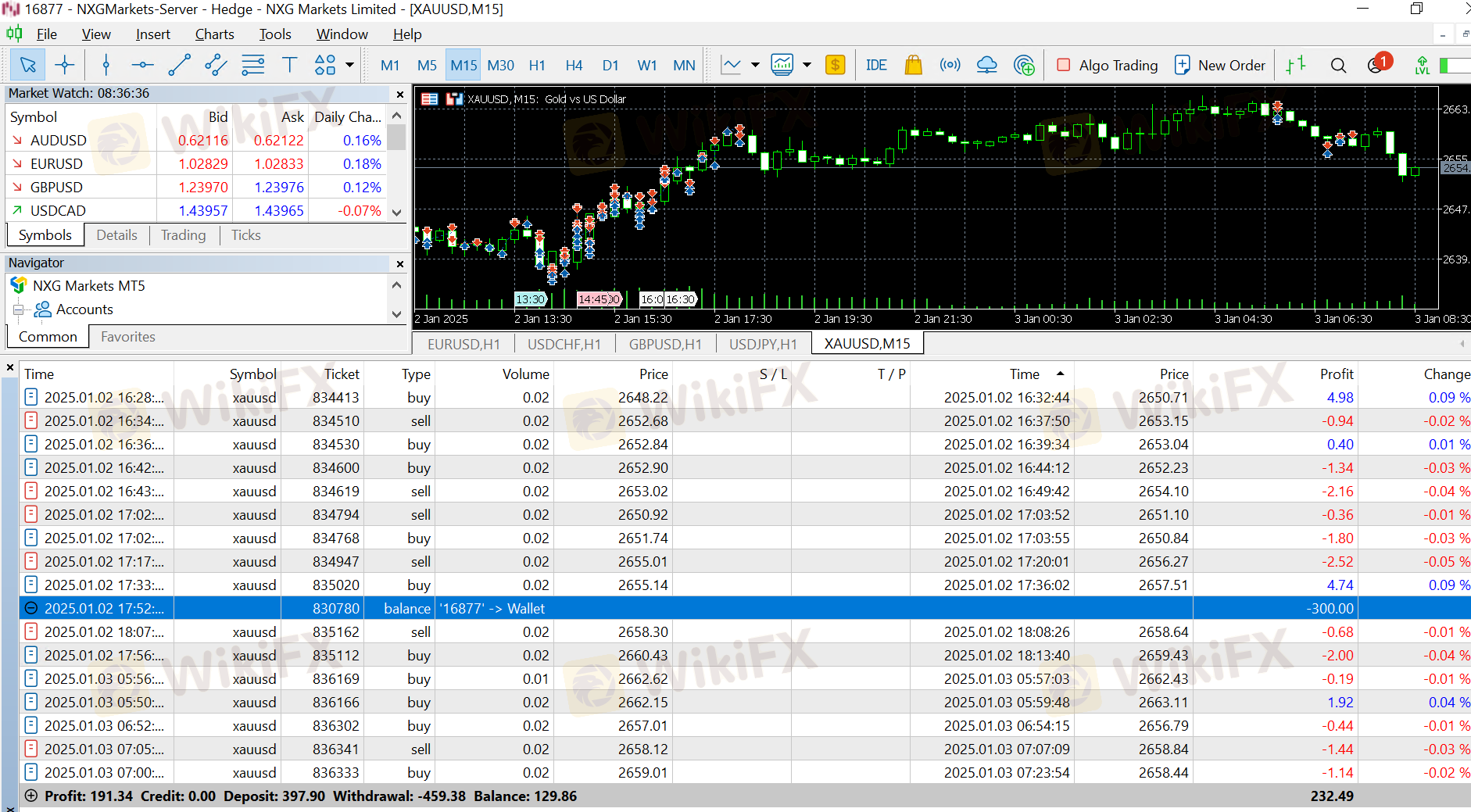Switch timeframe to W1
Screen dimensions: 1471x812
click(x=647, y=65)
